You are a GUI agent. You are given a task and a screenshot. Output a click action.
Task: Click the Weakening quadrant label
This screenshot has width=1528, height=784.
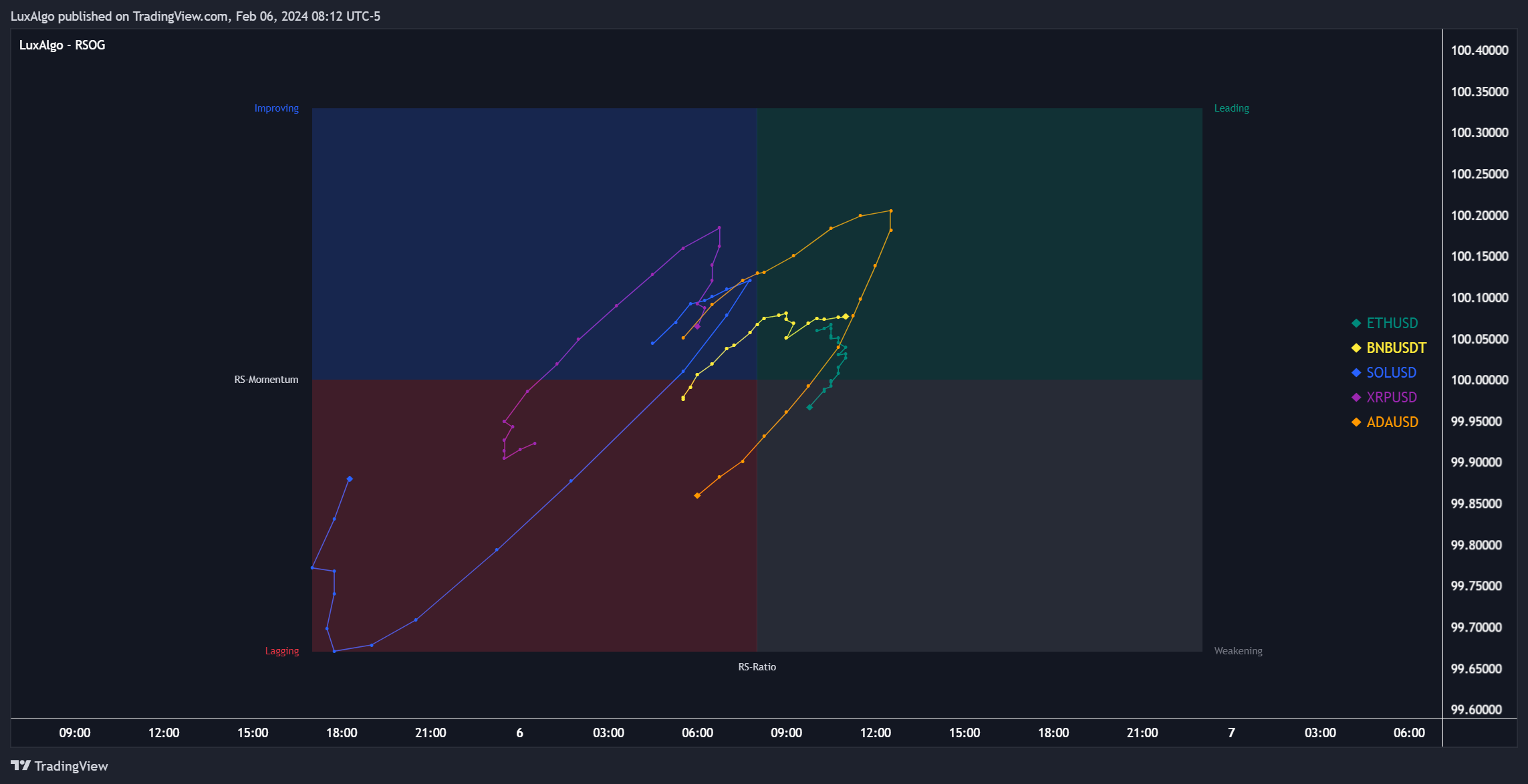point(1239,651)
